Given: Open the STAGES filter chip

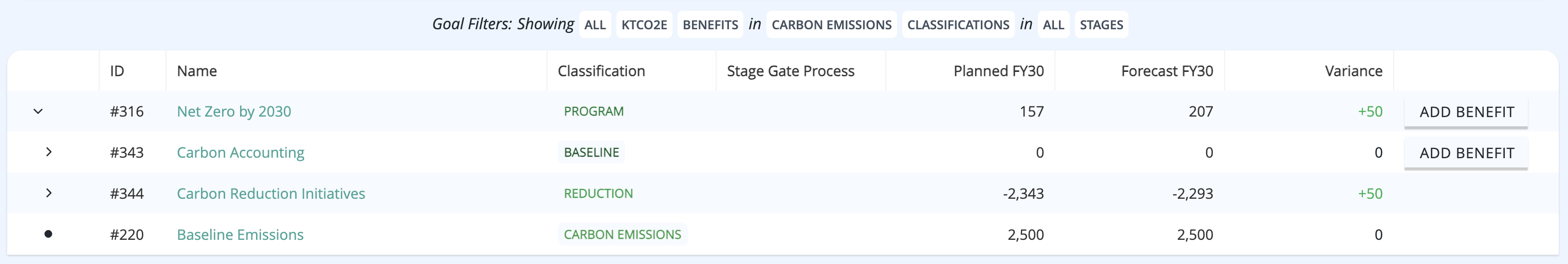Looking at the screenshot, I should coord(1101,25).
